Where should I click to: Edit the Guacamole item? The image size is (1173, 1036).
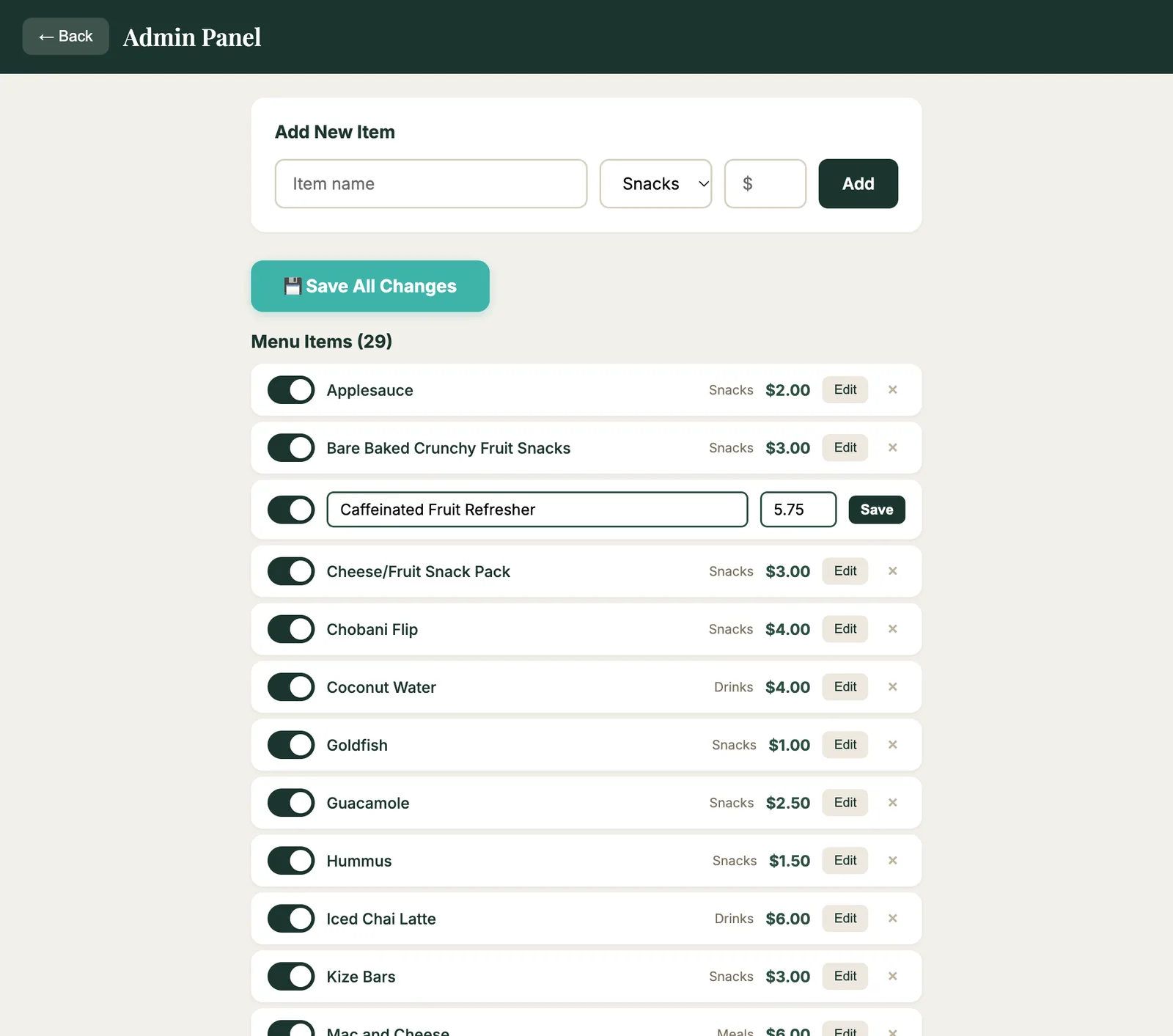click(x=845, y=803)
